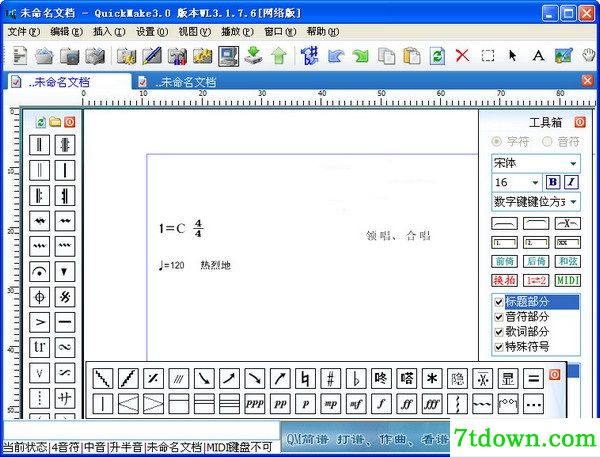The height and width of the screenshot is (457, 600).
Task: Insert the natural accidental symbol
Action: coord(305,379)
